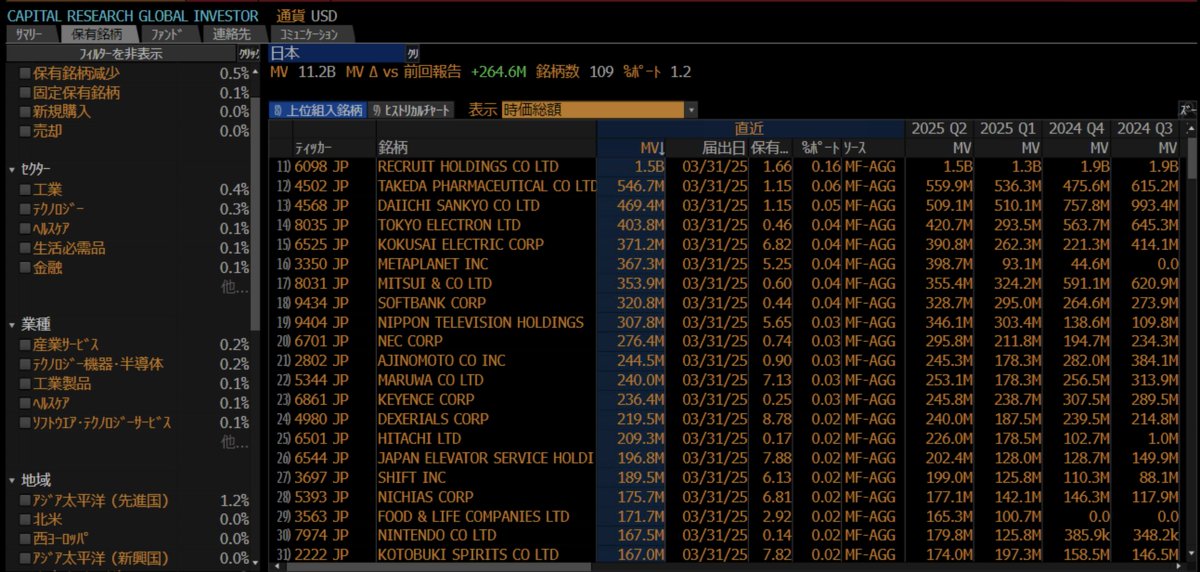The image size is (1200, 572).
Task: Open the サマリー tab
Action: click(x=32, y=34)
